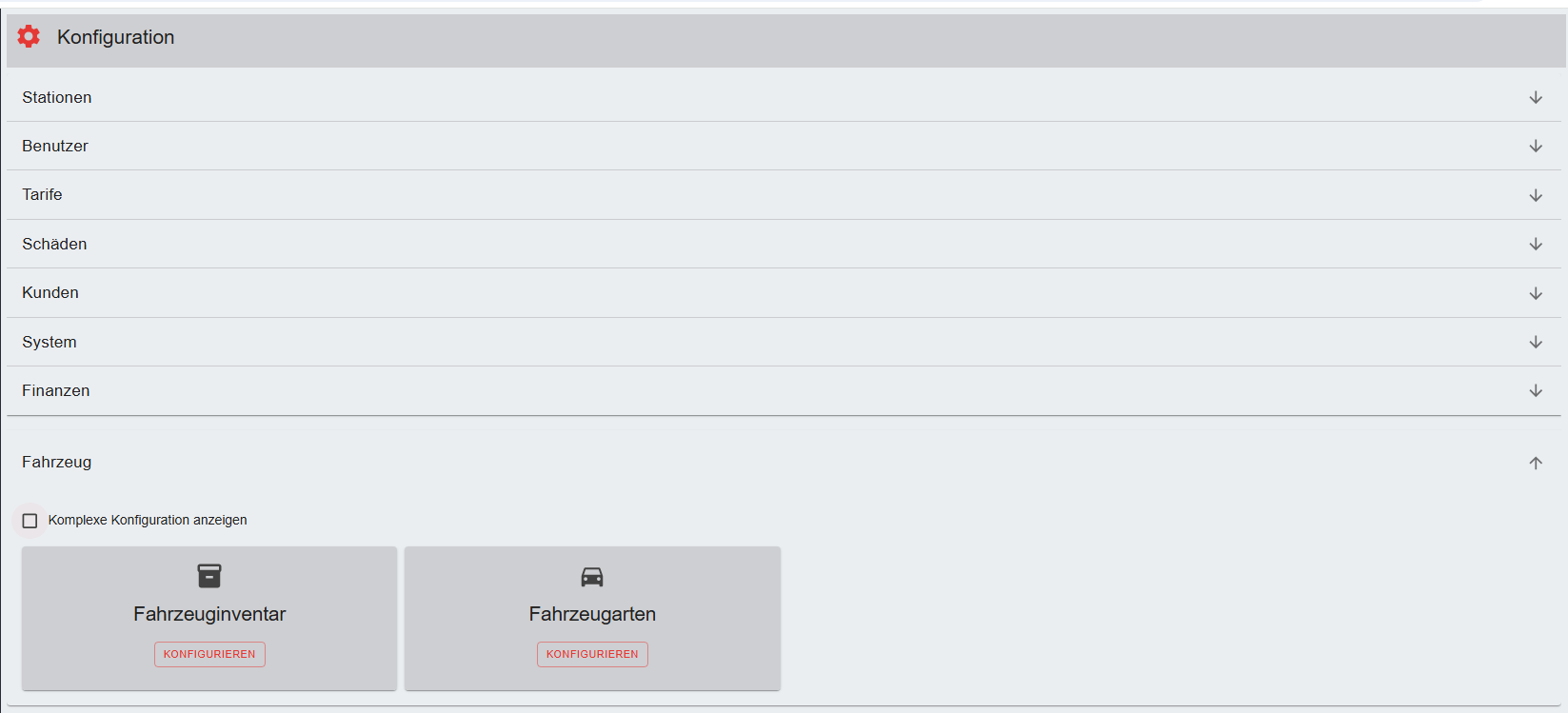The height and width of the screenshot is (713, 1568).
Task: Collapse Fahrzeug using the up arrow
Action: point(1536,463)
